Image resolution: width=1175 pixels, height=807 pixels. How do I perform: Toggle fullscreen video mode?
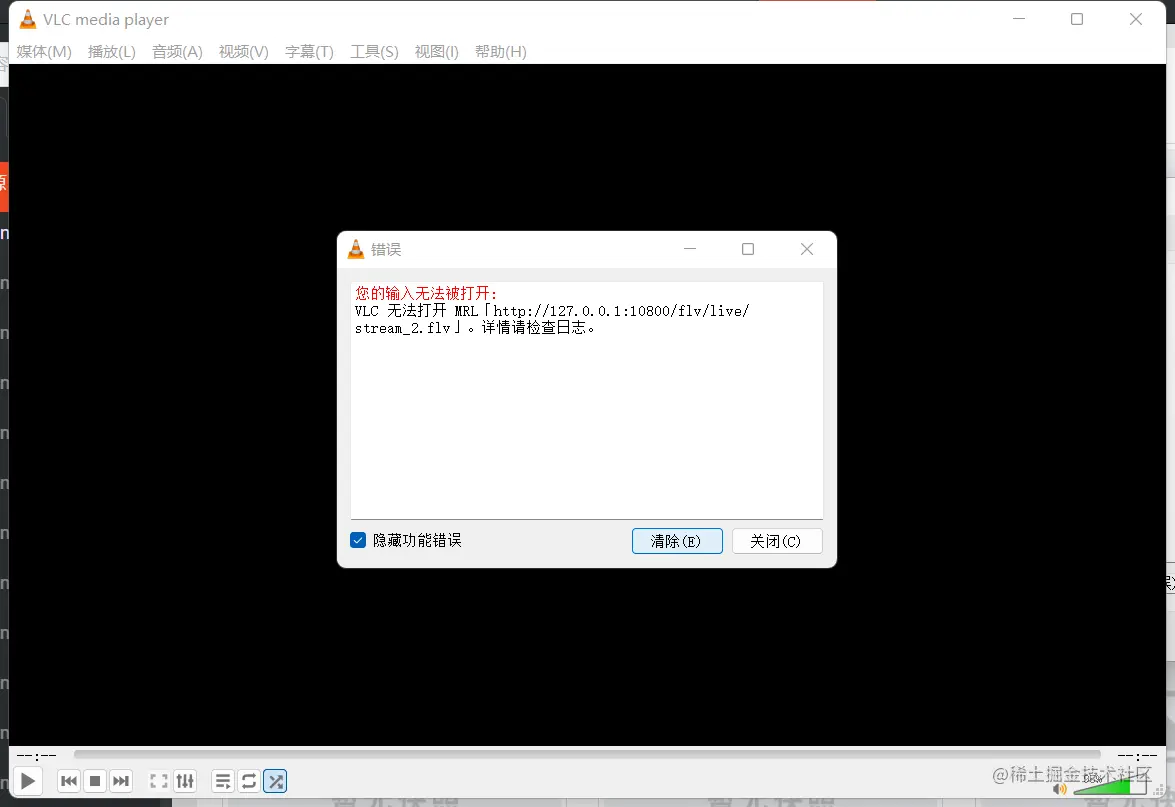[x=158, y=782]
